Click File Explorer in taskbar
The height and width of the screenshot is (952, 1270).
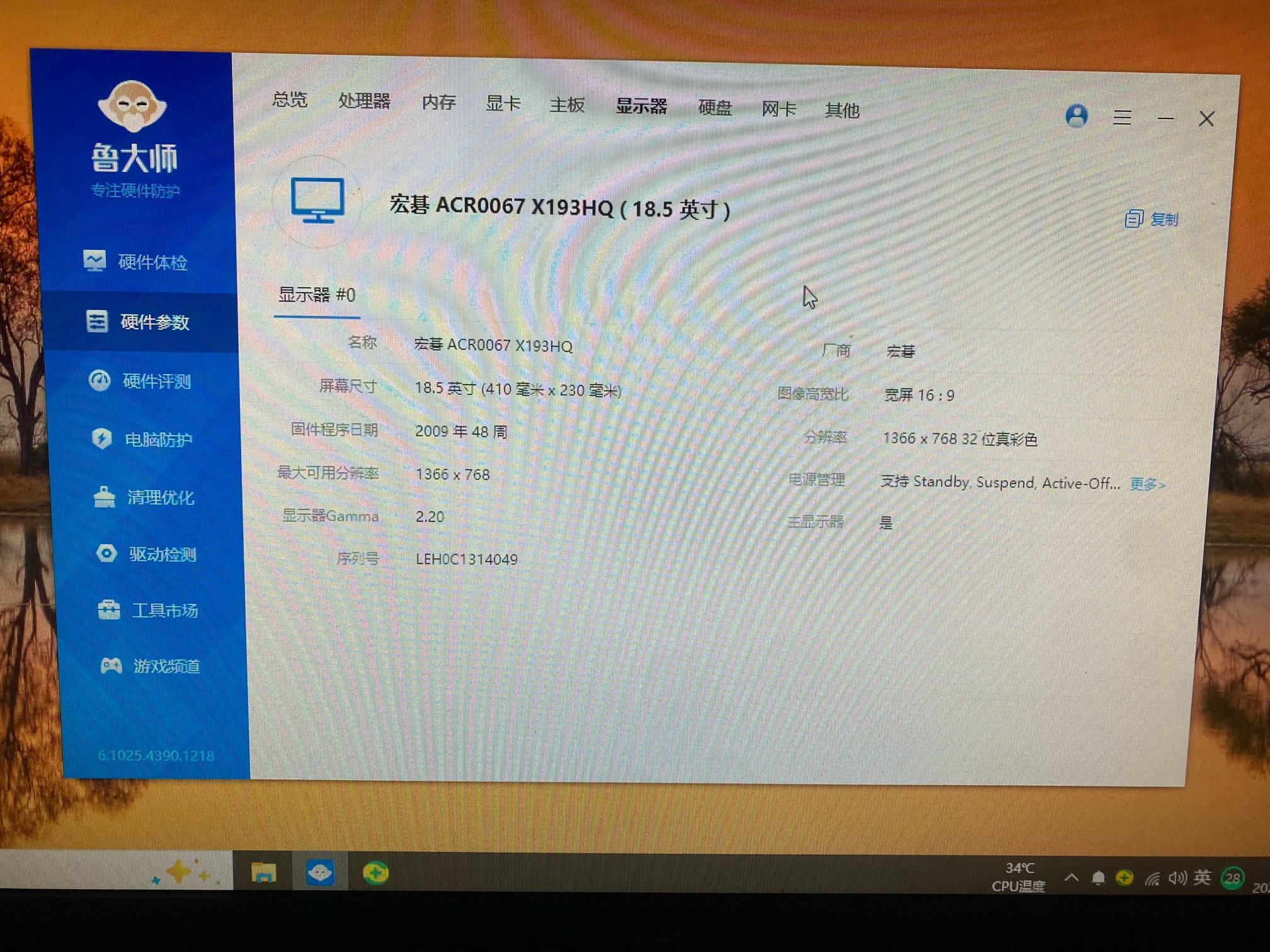click(263, 873)
